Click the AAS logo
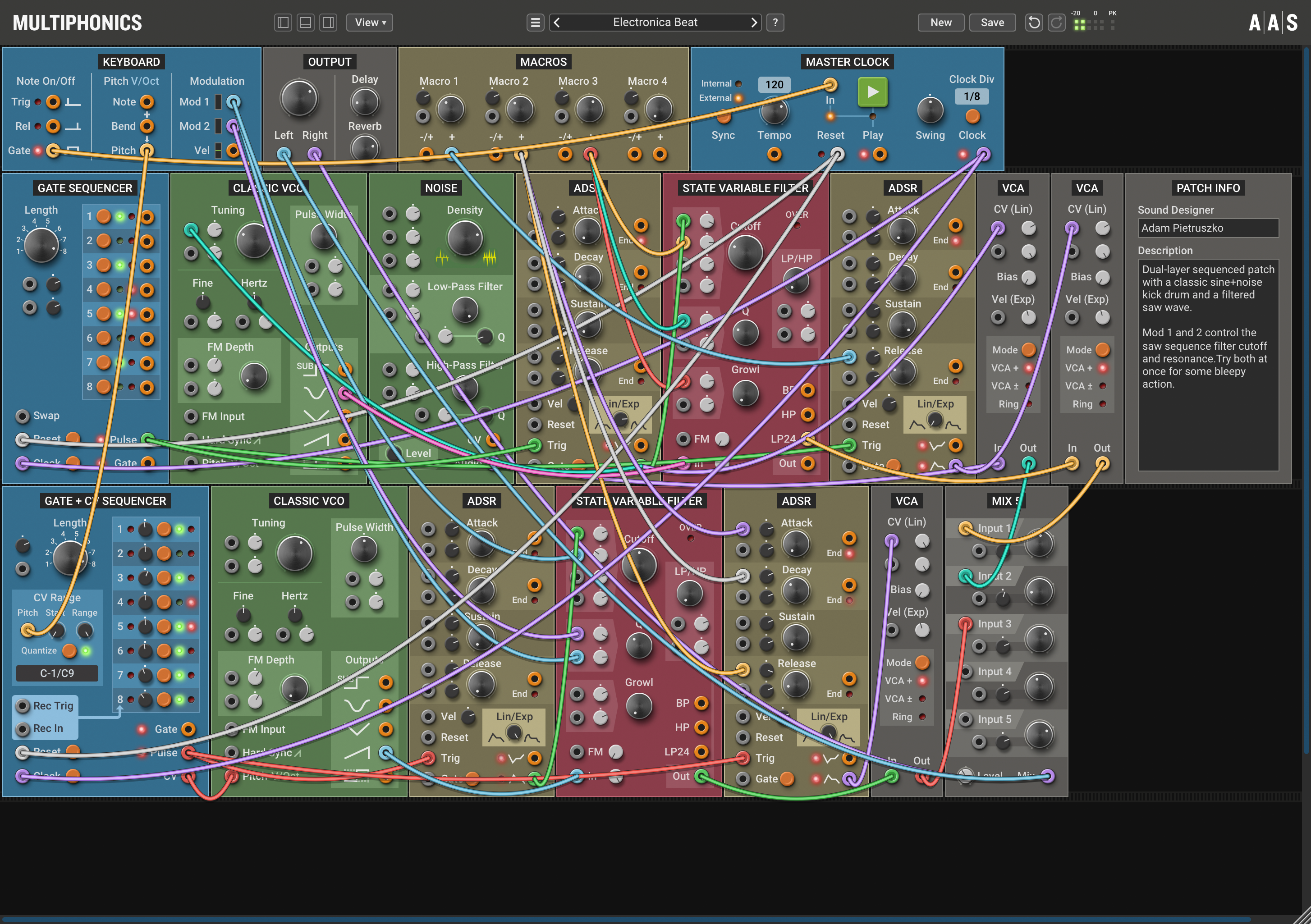Image resolution: width=1311 pixels, height=924 pixels. click(1273, 23)
